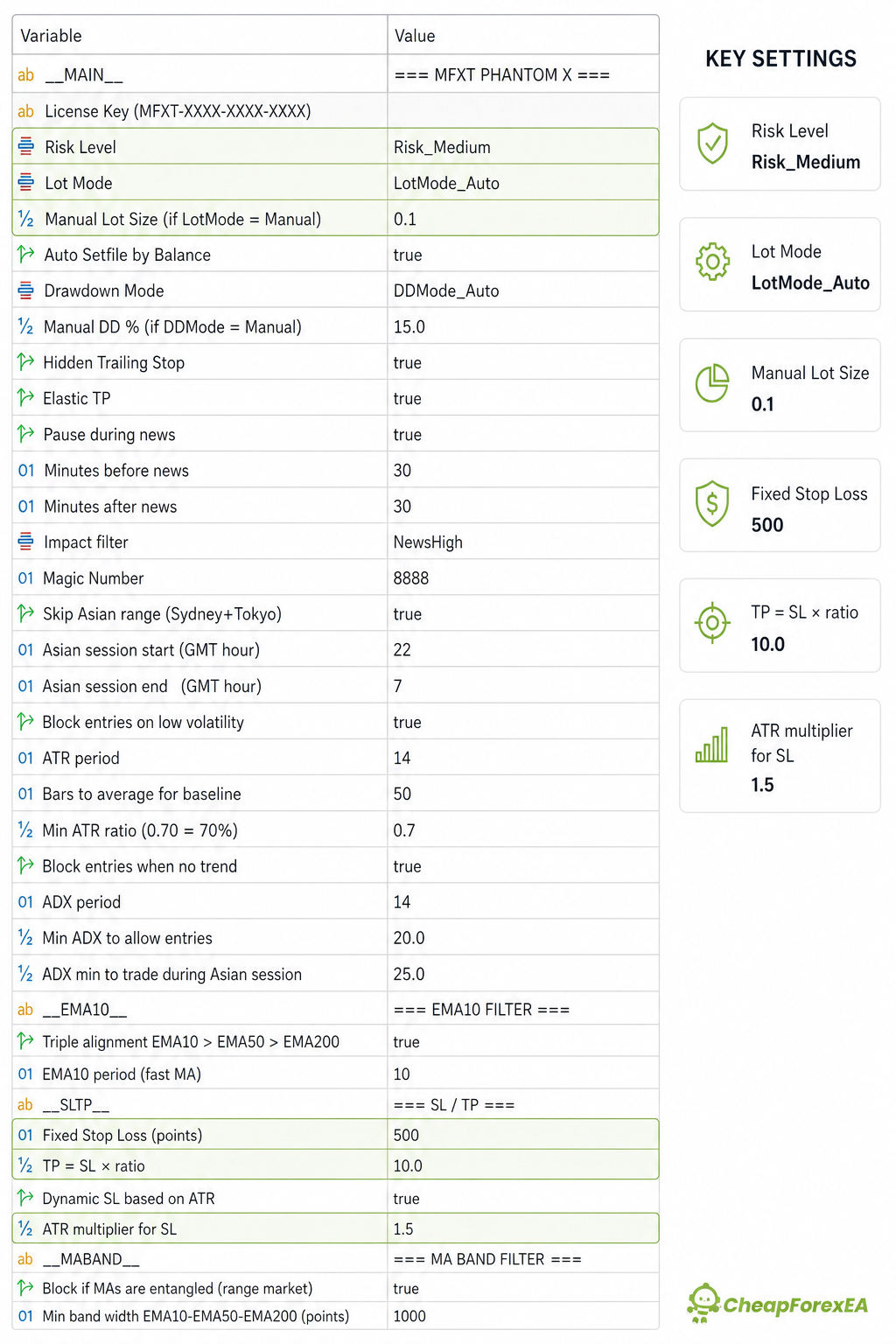The height and width of the screenshot is (1344, 896).
Task: Click the CheapForexEA brand text link
Action: coord(795,1305)
